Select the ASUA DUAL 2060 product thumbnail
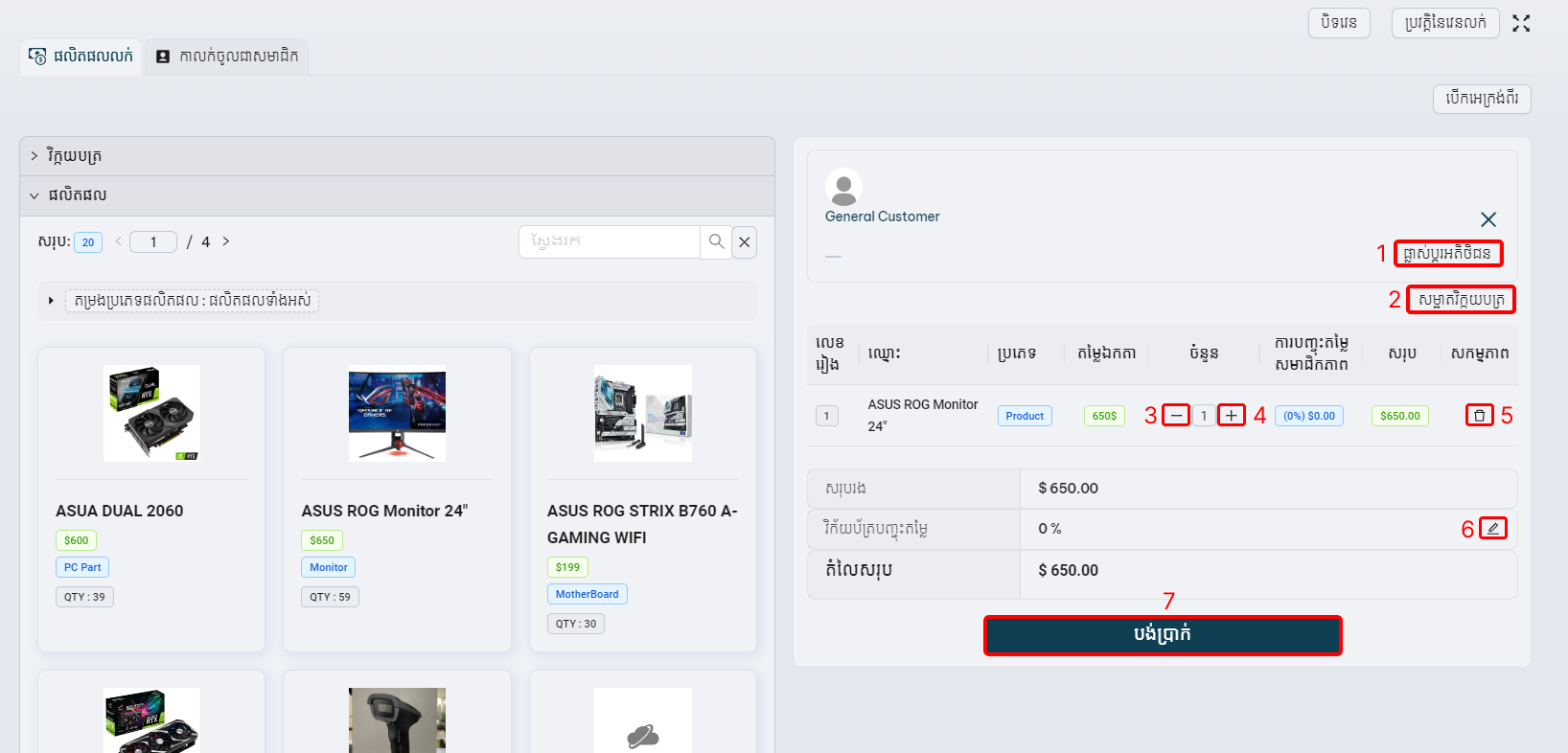The width and height of the screenshot is (1568, 753). (151, 413)
